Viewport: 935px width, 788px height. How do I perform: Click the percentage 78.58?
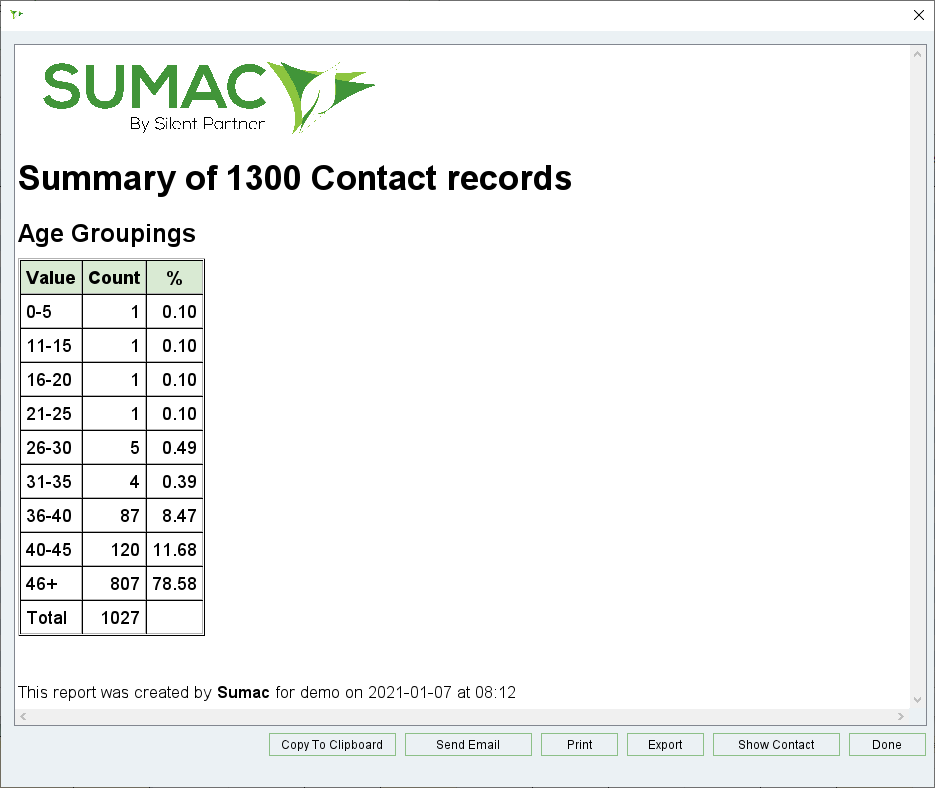[175, 584]
